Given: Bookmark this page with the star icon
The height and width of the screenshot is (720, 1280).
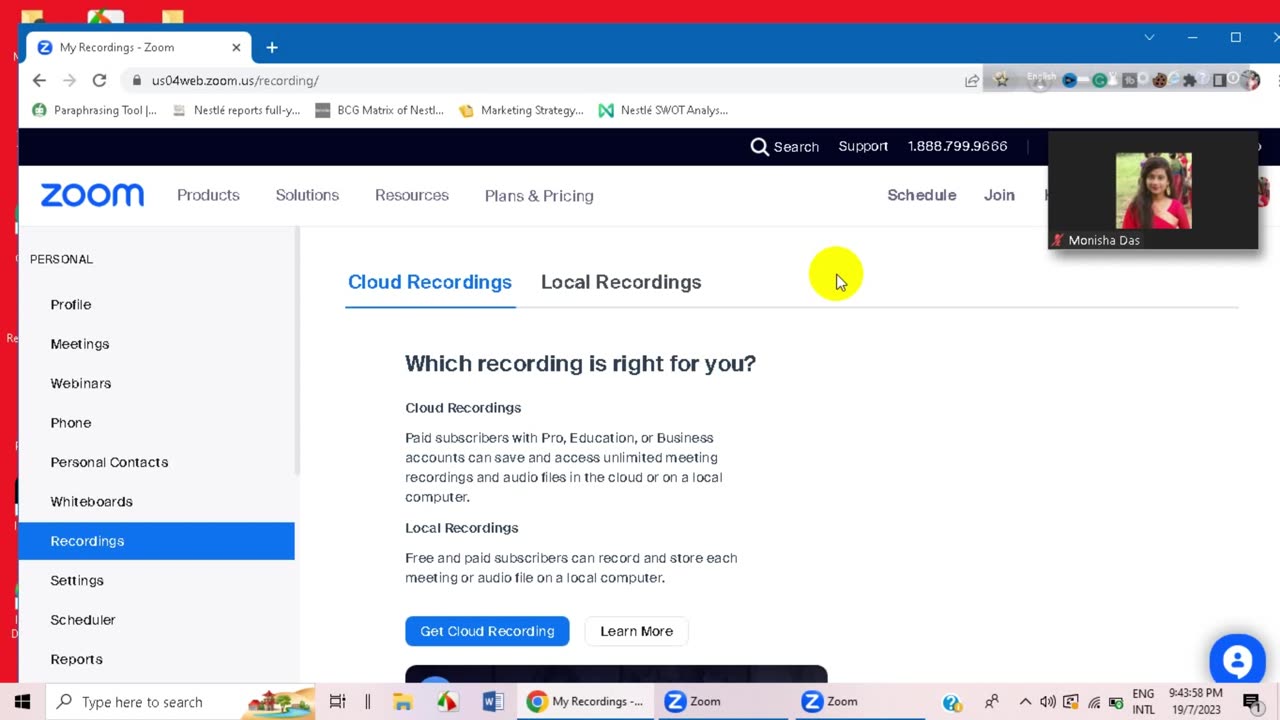Looking at the screenshot, I should coord(1001,80).
